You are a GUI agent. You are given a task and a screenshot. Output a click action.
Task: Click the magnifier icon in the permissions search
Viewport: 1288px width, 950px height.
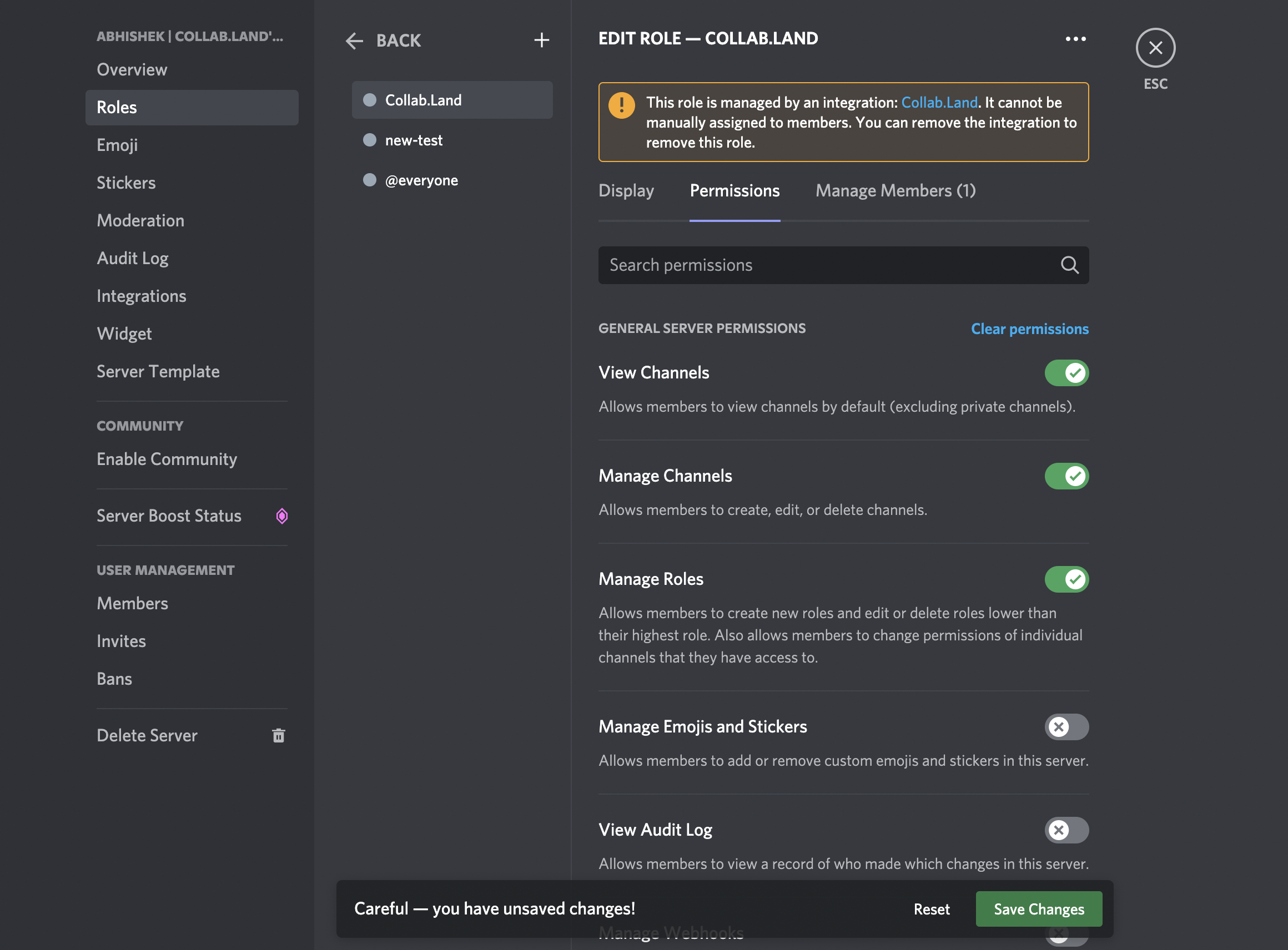1069,265
